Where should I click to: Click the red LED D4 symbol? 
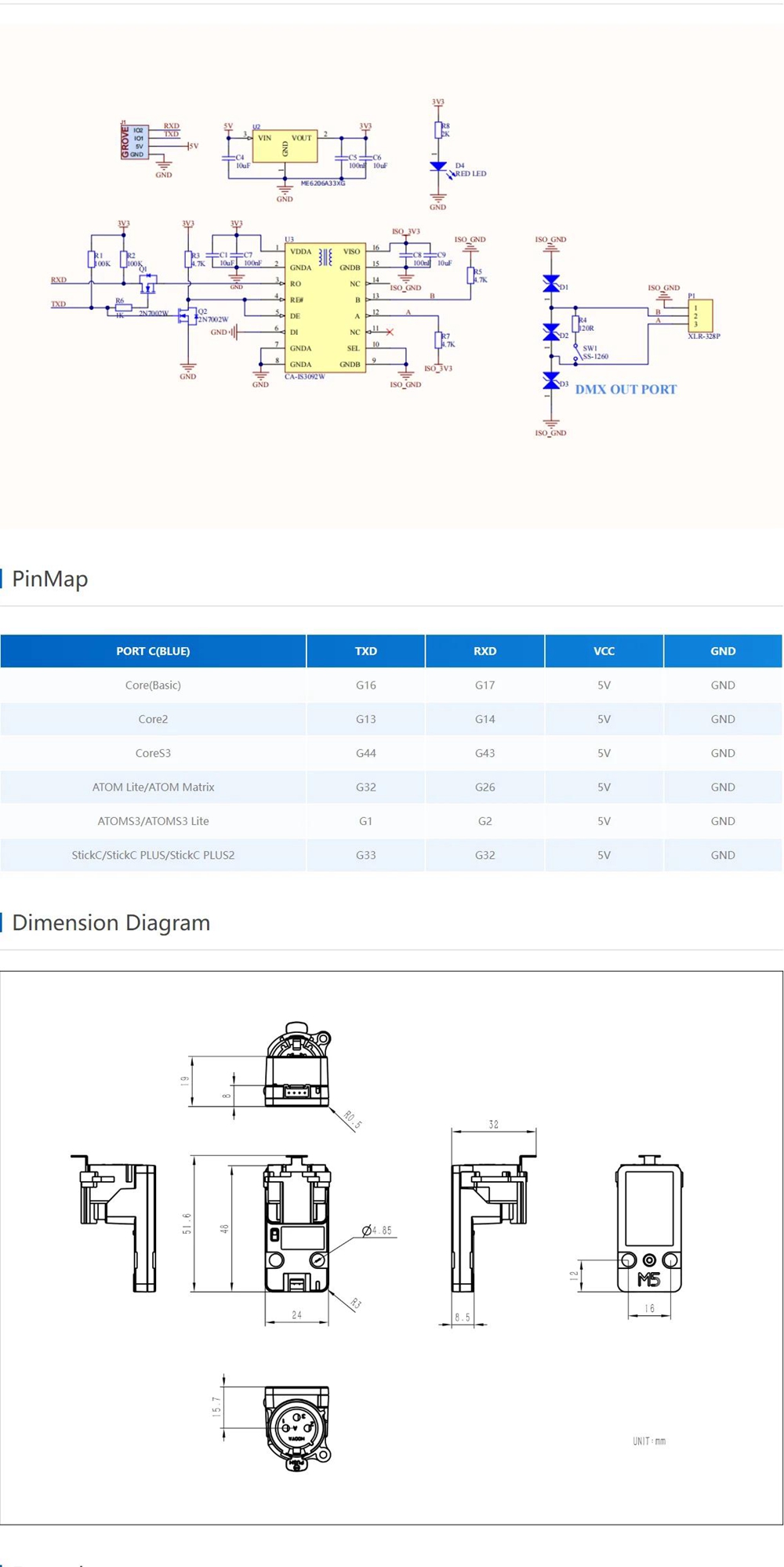click(438, 166)
